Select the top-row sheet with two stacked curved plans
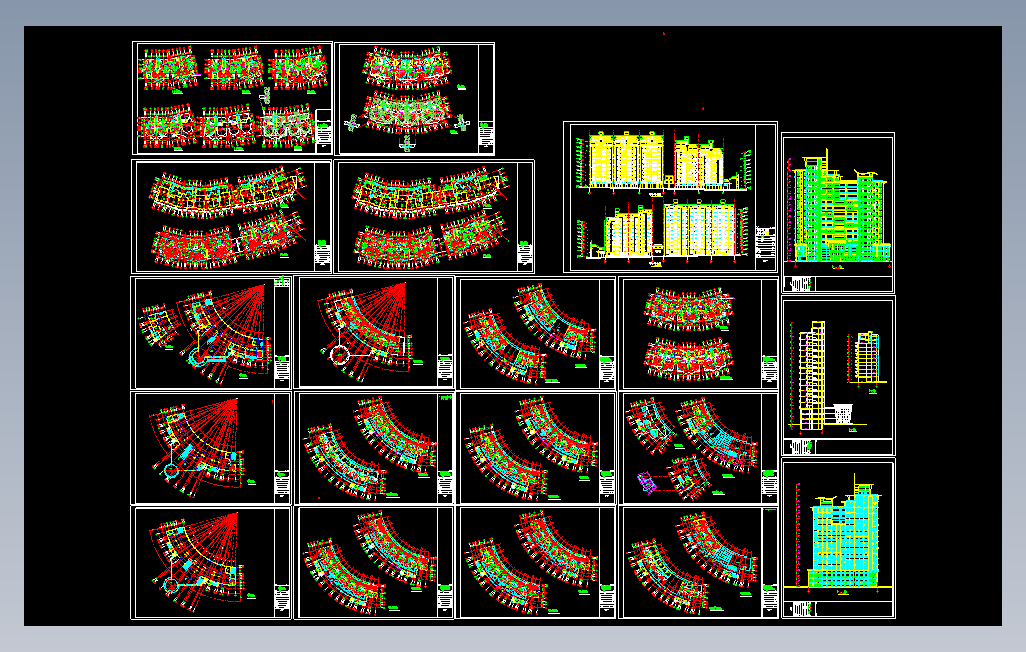Viewport: 1026px width, 652px height. pyautogui.click(x=415, y=99)
